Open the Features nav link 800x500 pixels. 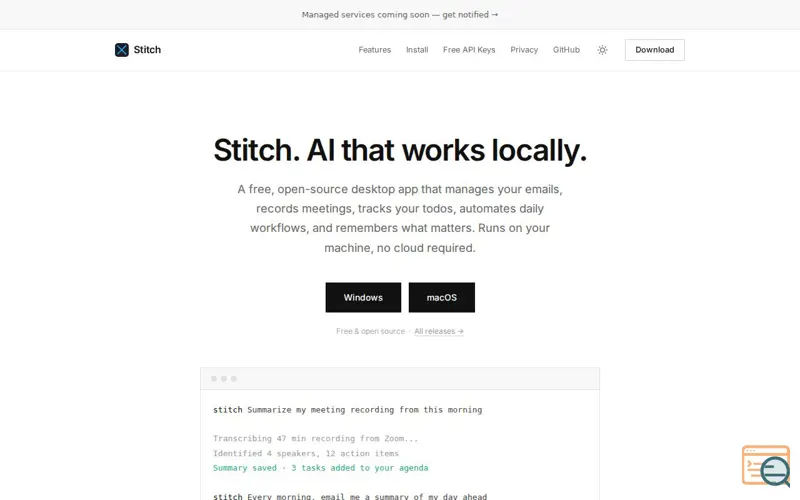[x=374, y=49]
